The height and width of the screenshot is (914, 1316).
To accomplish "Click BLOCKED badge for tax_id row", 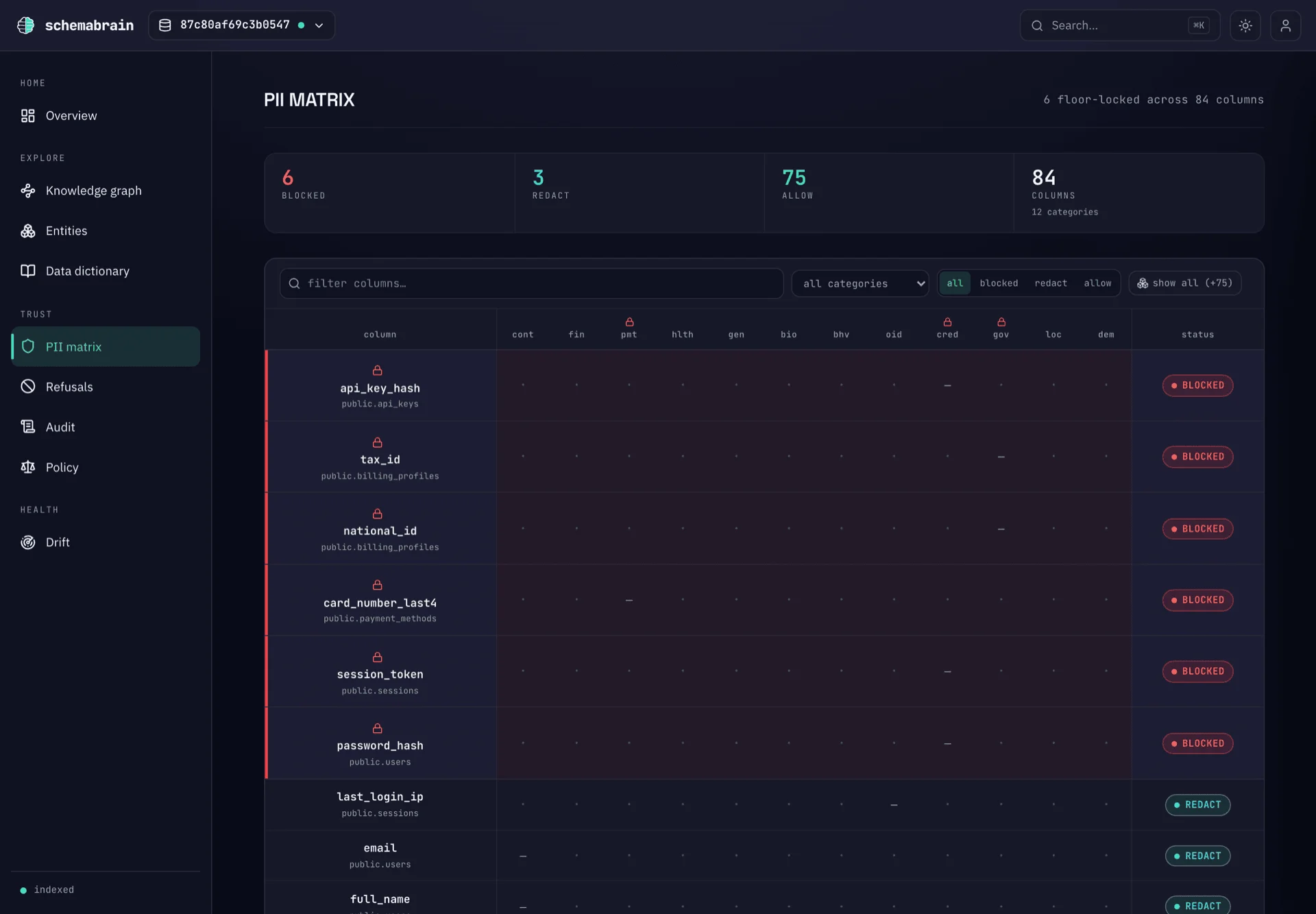I will tap(1197, 457).
